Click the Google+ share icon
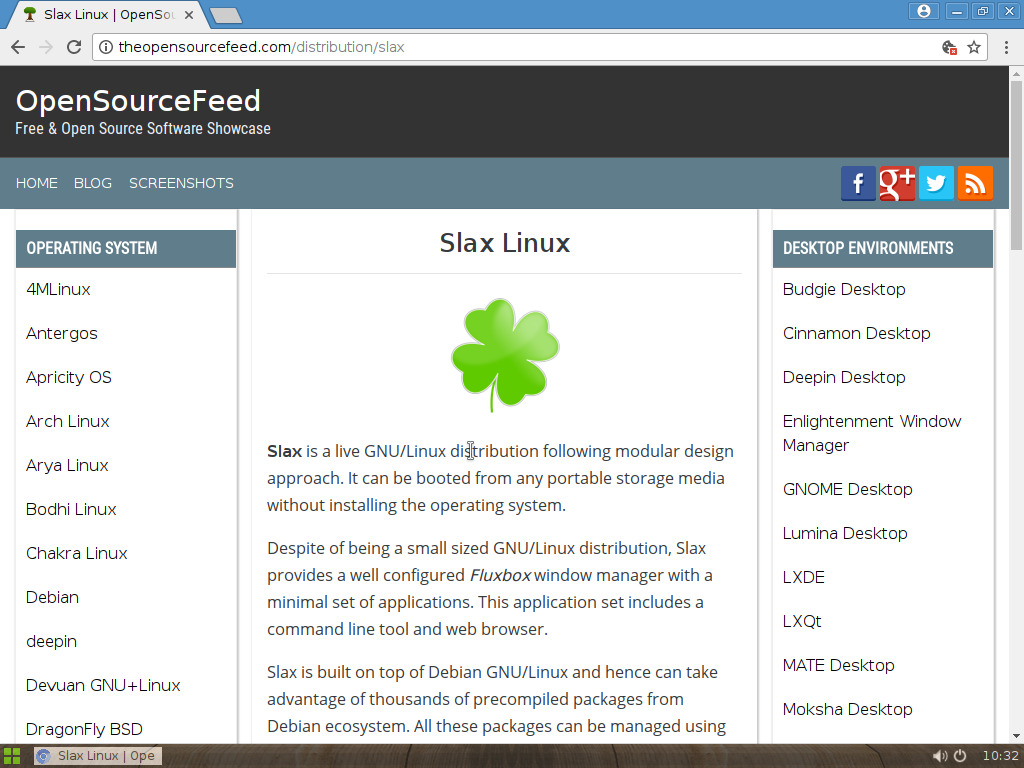1024x768 pixels. 896,183
